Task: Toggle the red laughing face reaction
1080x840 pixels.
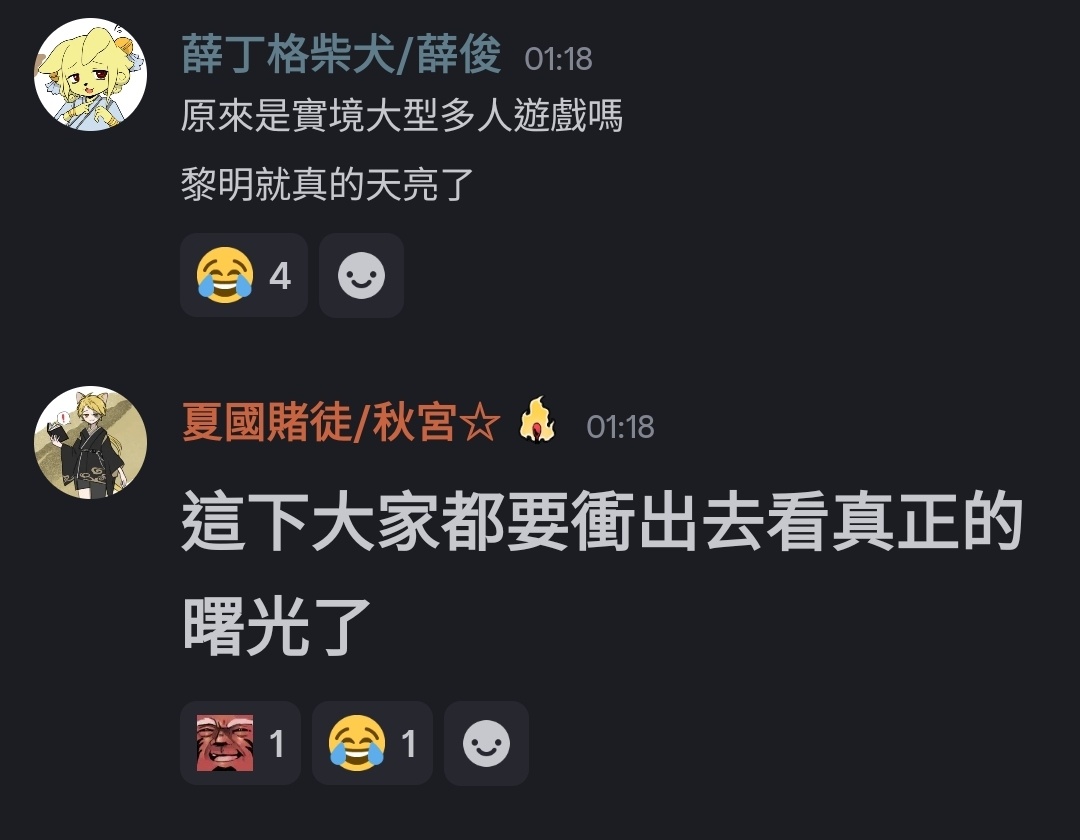Action: [240, 743]
